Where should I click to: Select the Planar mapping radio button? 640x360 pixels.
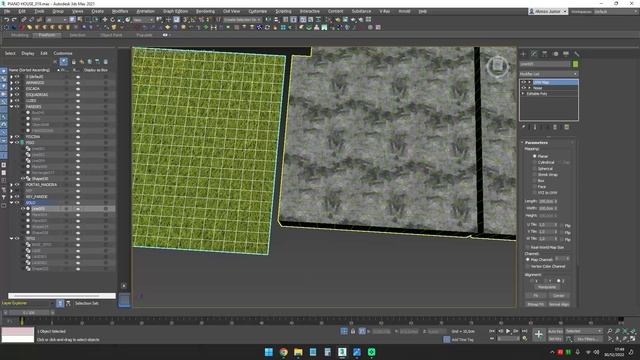[534, 156]
